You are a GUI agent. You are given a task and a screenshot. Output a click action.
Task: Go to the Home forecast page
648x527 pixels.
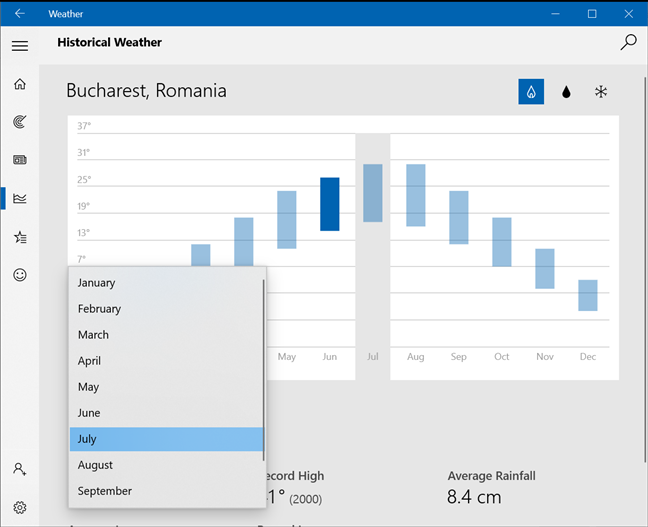[x=19, y=84]
